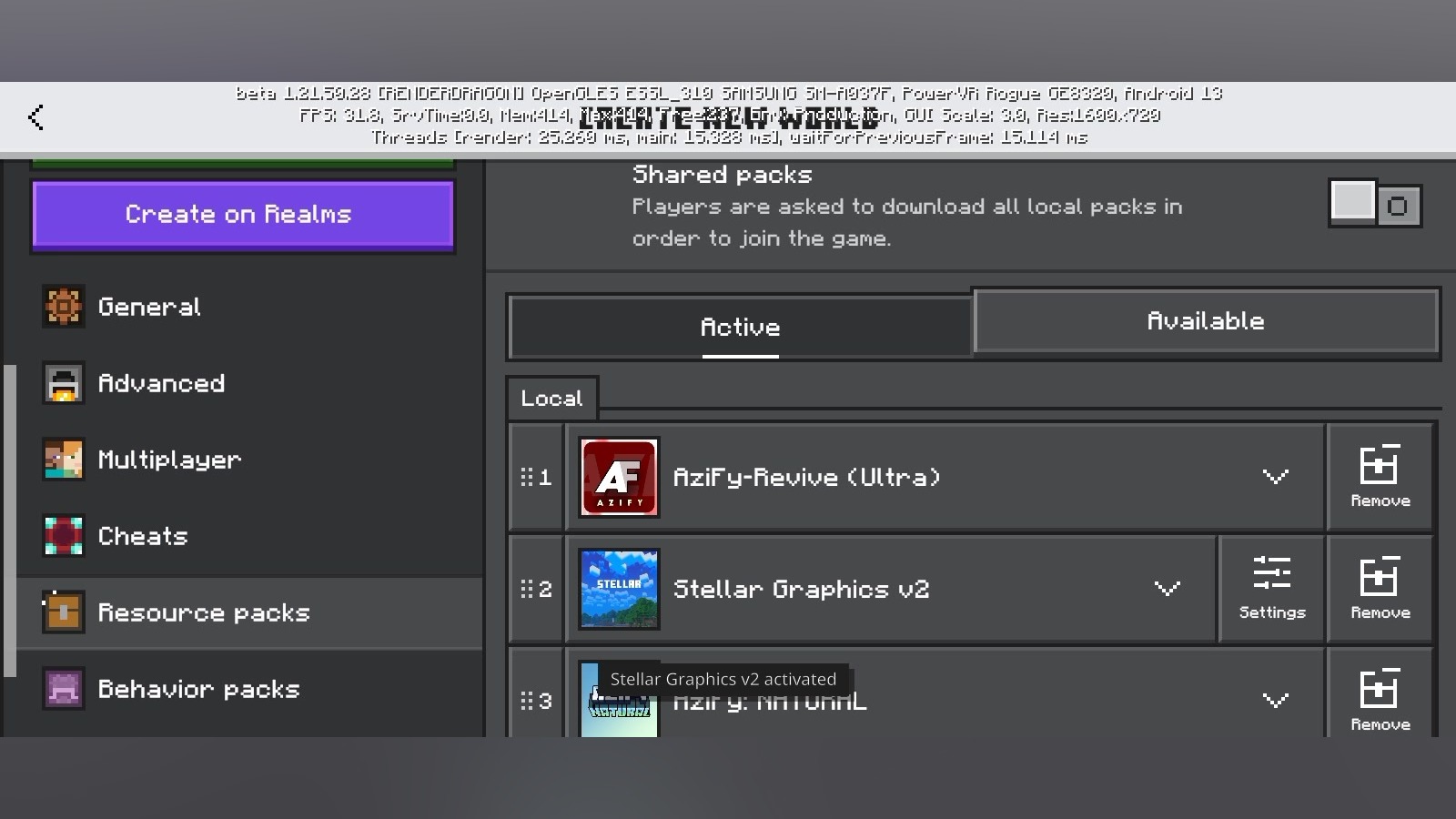Click the Create on Realms button
Viewport: 1456px width, 819px height.
(243, 215)
